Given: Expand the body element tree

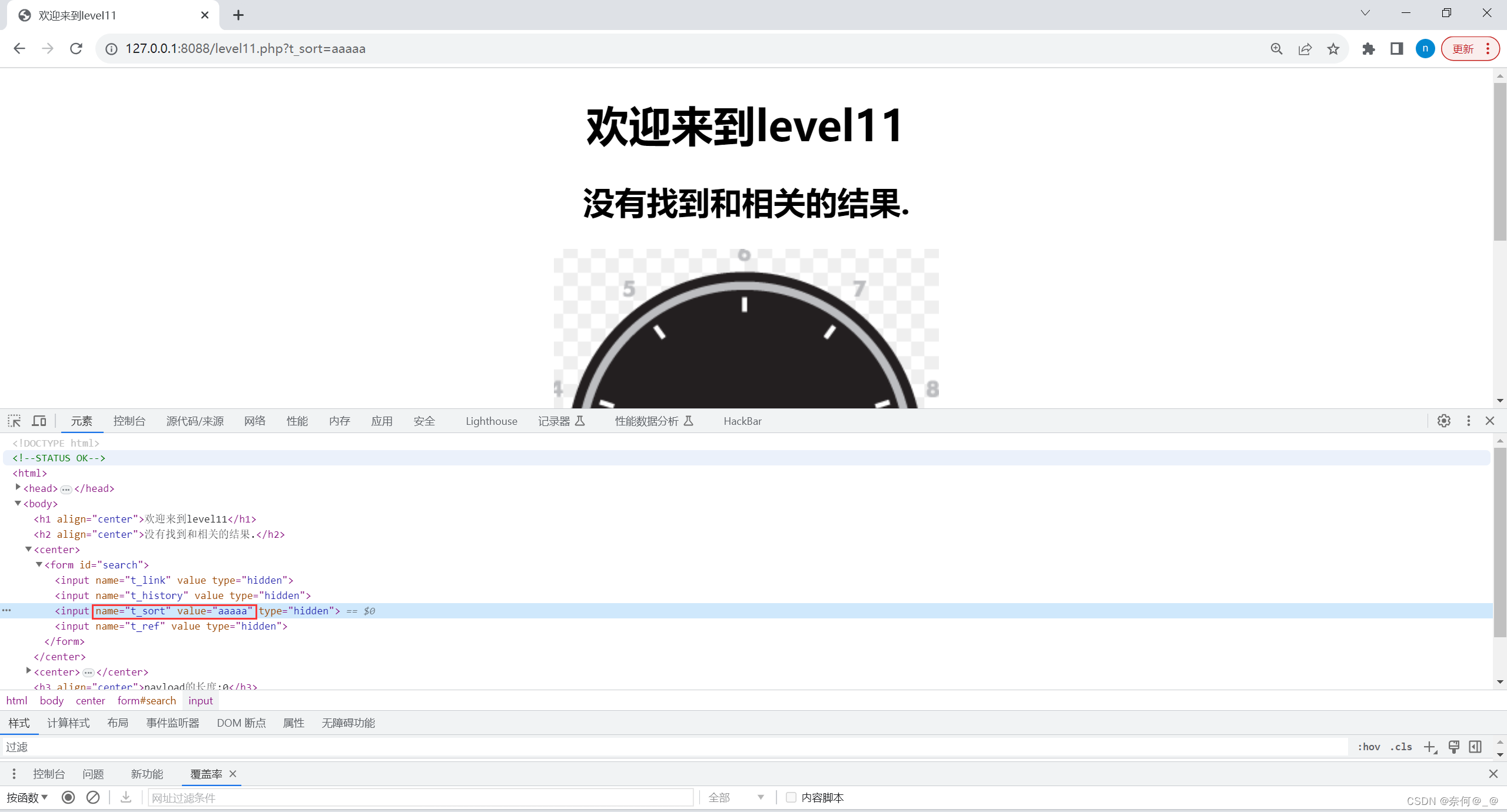Looking at the screenshot, I should pos(19,503).
